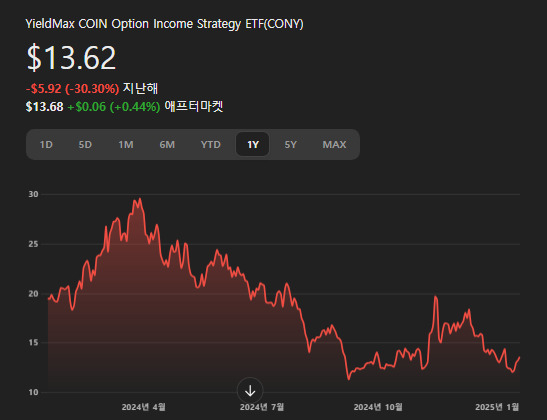Click the yearly change -$5.92 (-30.30%)

72,89
